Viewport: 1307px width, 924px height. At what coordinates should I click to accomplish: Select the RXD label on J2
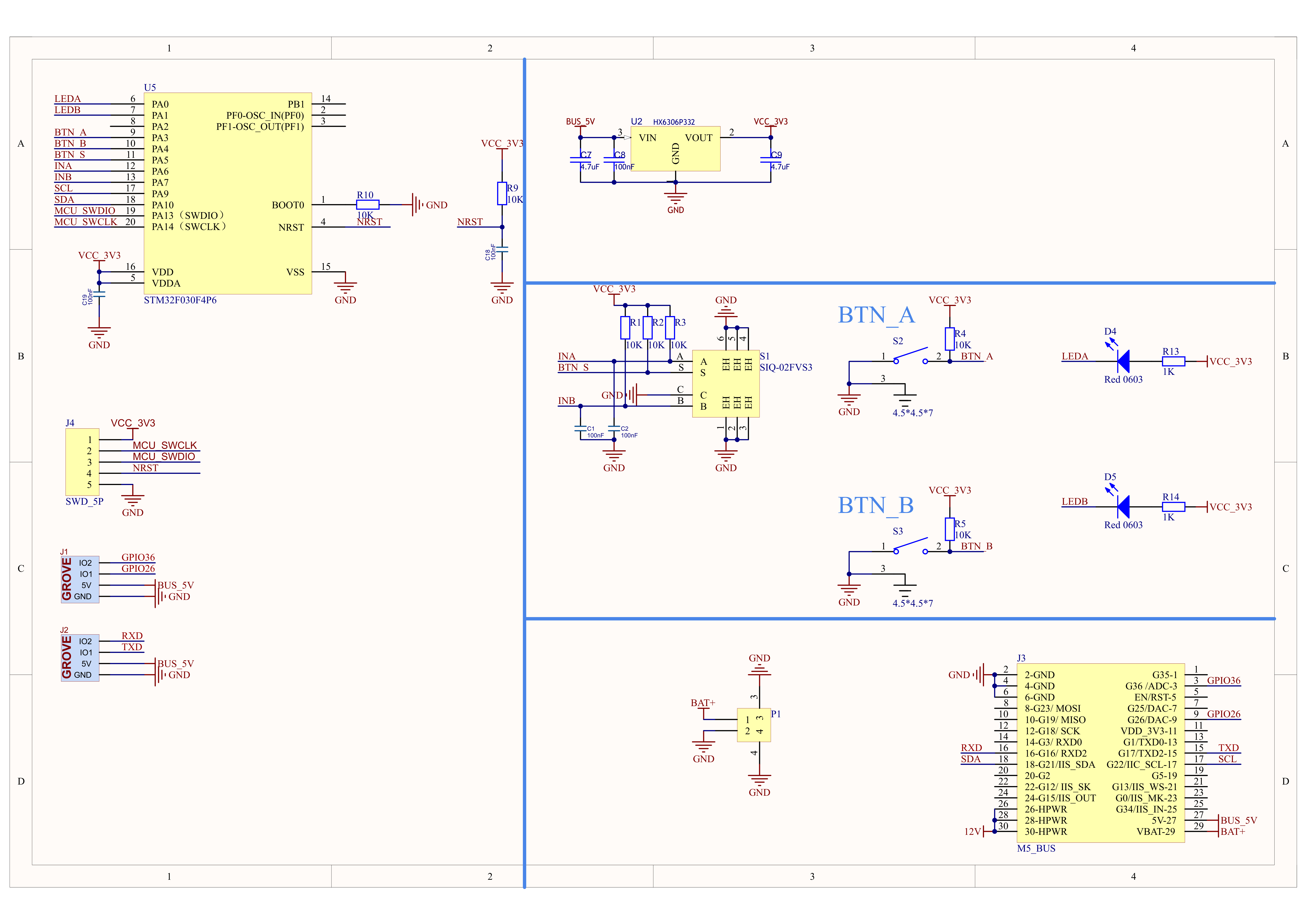[x=132, y=635]
